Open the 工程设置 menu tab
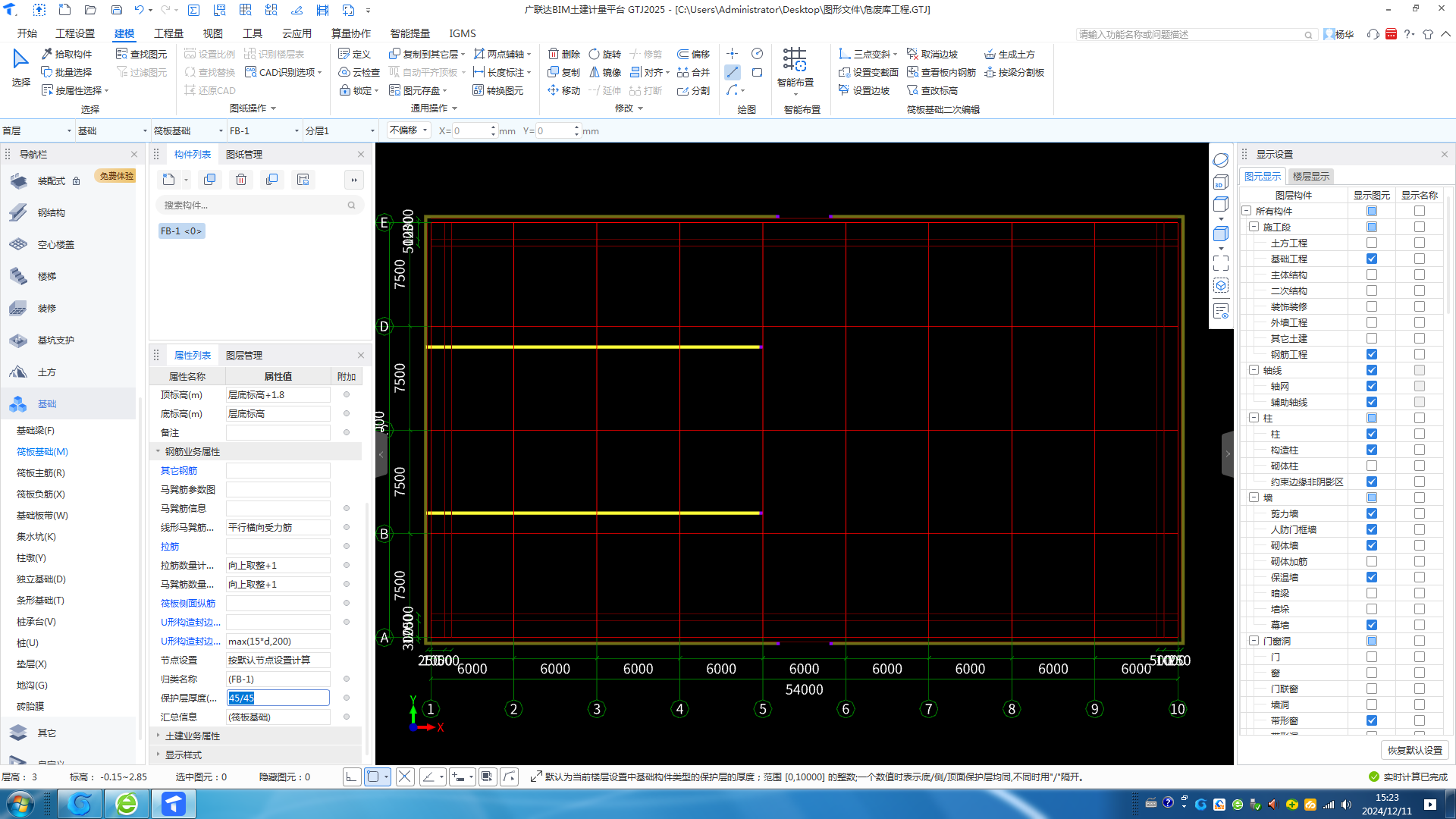 click(75, 33)
